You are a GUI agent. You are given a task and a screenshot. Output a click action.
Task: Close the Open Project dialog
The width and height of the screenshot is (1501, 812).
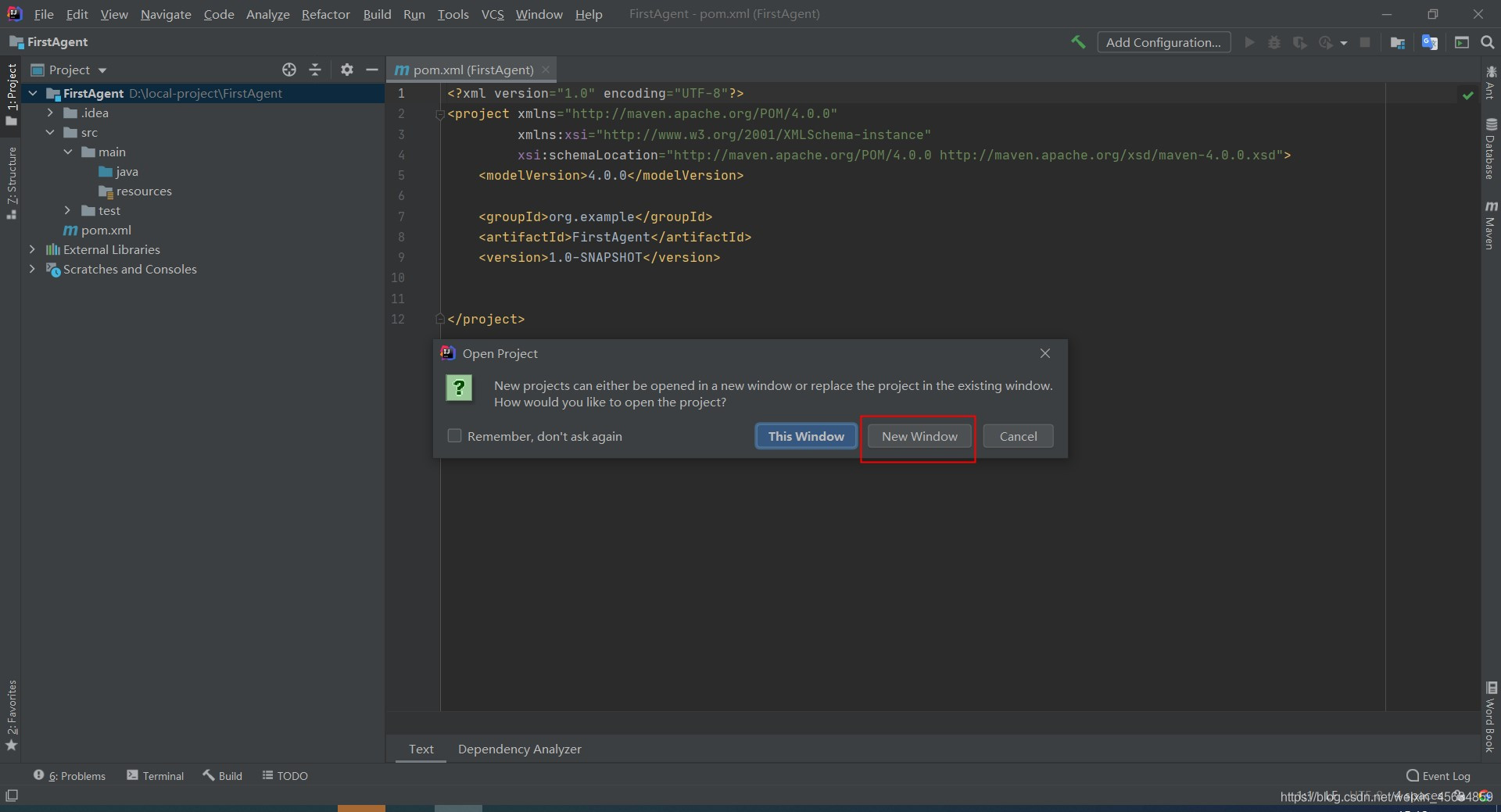[x=1045, y=353]
